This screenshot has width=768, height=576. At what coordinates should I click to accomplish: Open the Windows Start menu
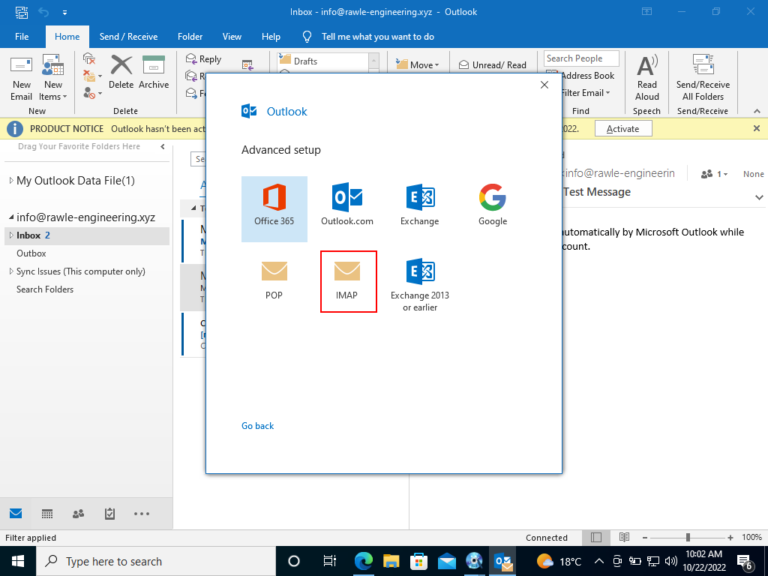click(x=18, y=561)
